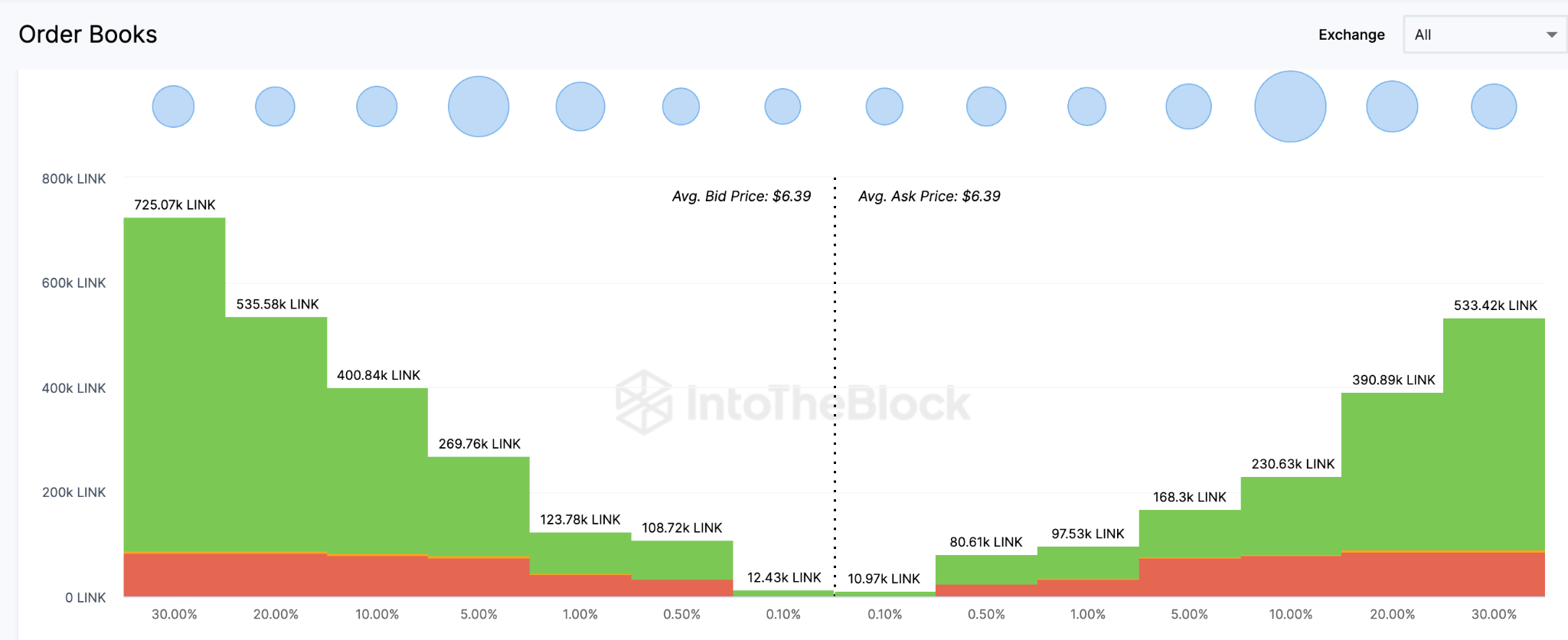Click the IntoTheBlock cube logo watermark
This screenshot has width=1568, height=640.
[644, 403]
